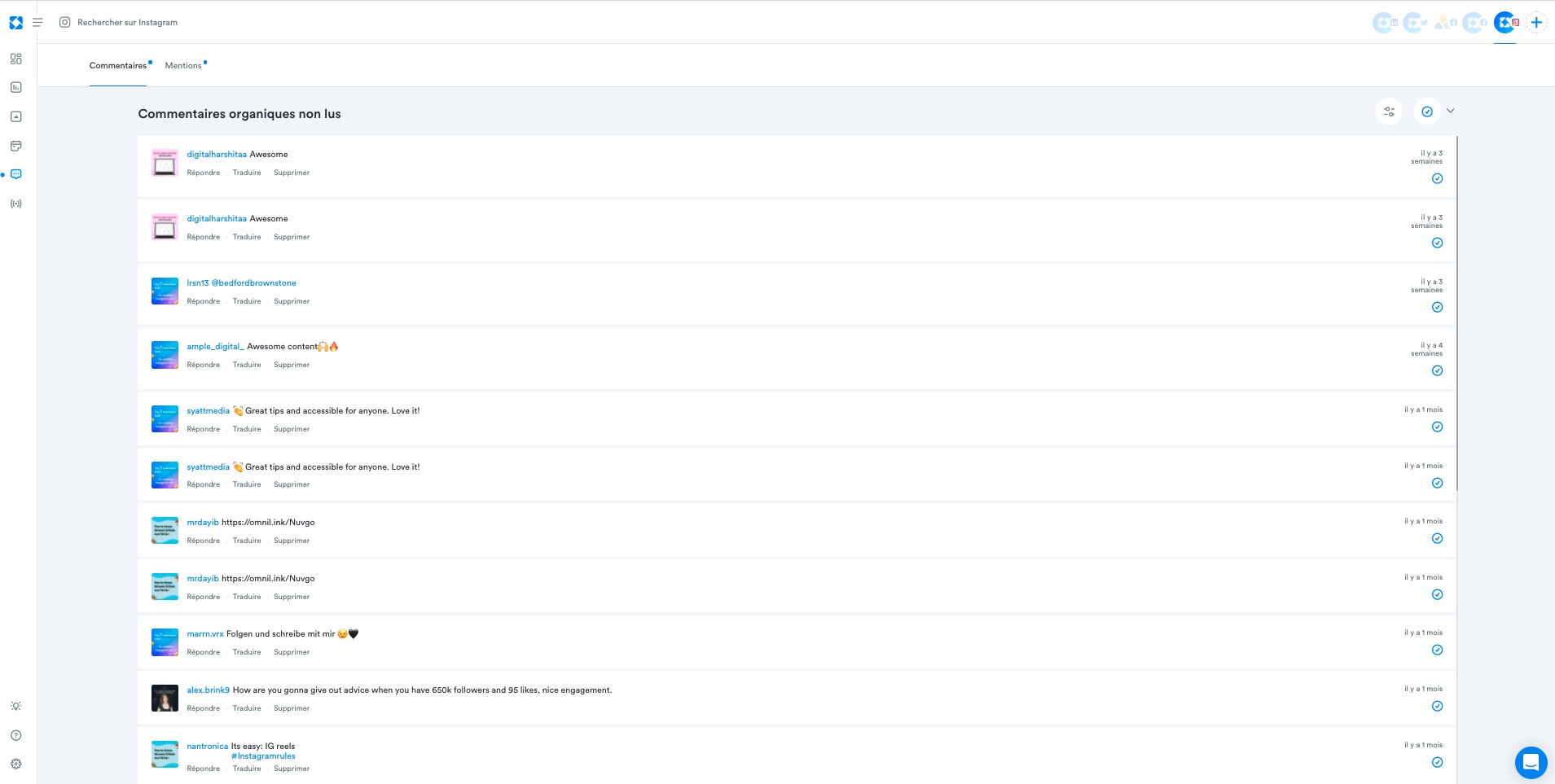Open the social listening icon in sidebar

pos(15,204)
